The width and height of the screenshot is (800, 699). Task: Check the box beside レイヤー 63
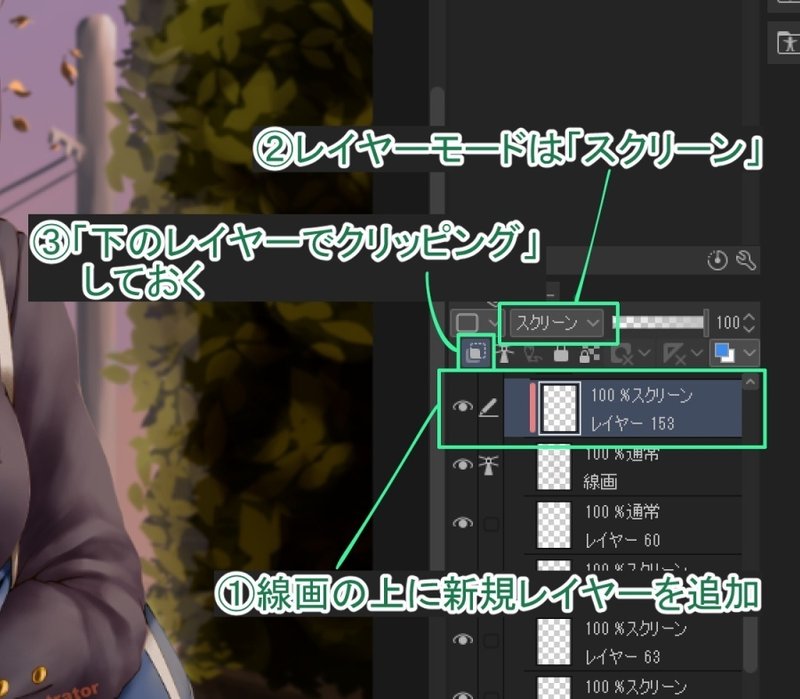pos(491,640)
